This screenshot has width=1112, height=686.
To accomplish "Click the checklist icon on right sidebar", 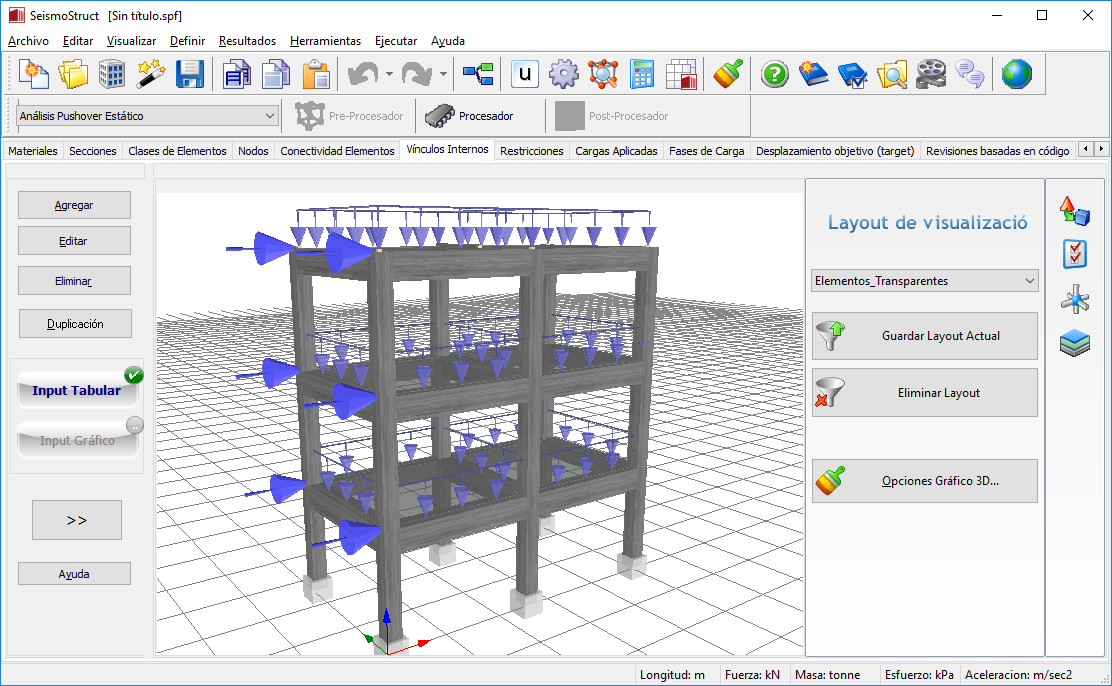I will click(x=1074, y=254).
